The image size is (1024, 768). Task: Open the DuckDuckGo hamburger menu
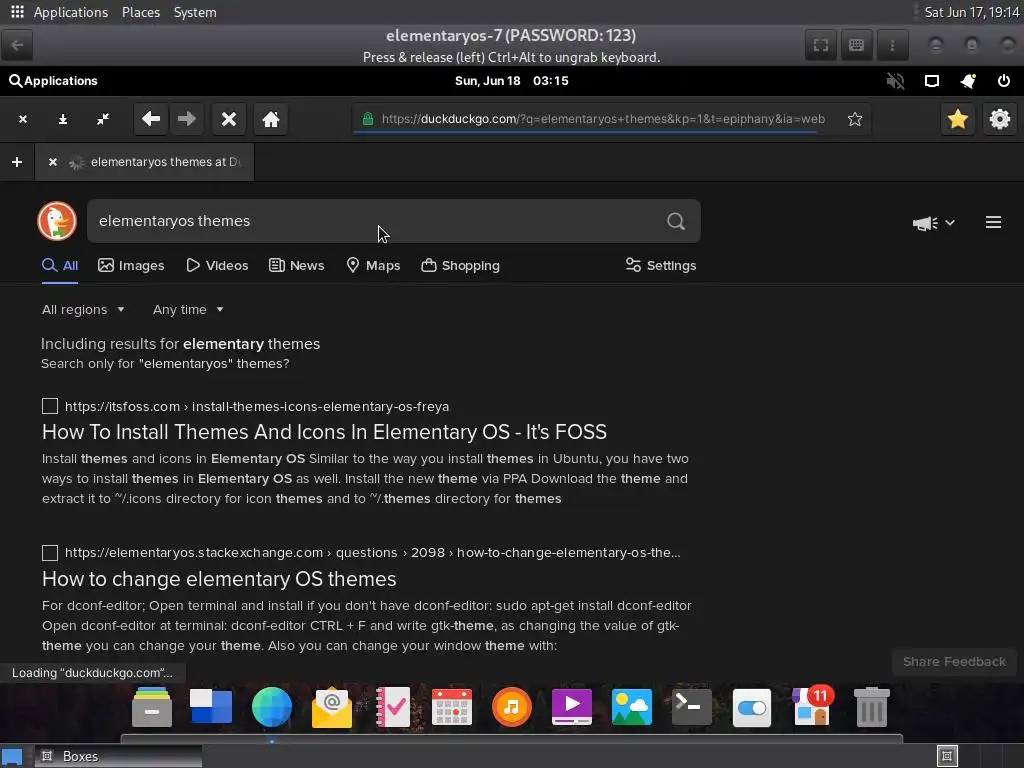click(993, 222)
